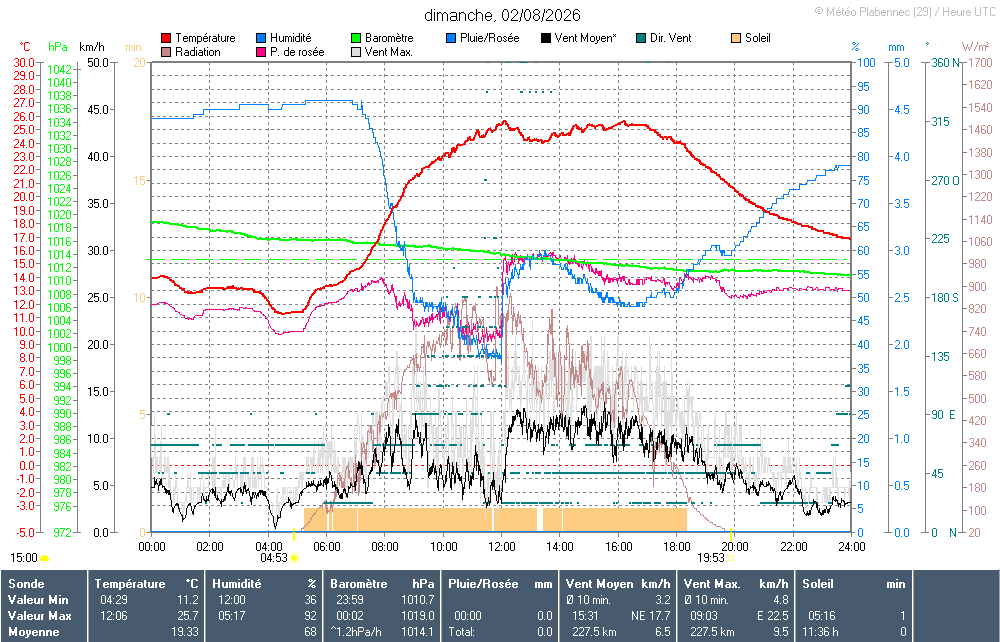The height and width of the screenshot is (642, 1000).
Task: Click the blue Humidité legend swatch
Action: point(261,38)
